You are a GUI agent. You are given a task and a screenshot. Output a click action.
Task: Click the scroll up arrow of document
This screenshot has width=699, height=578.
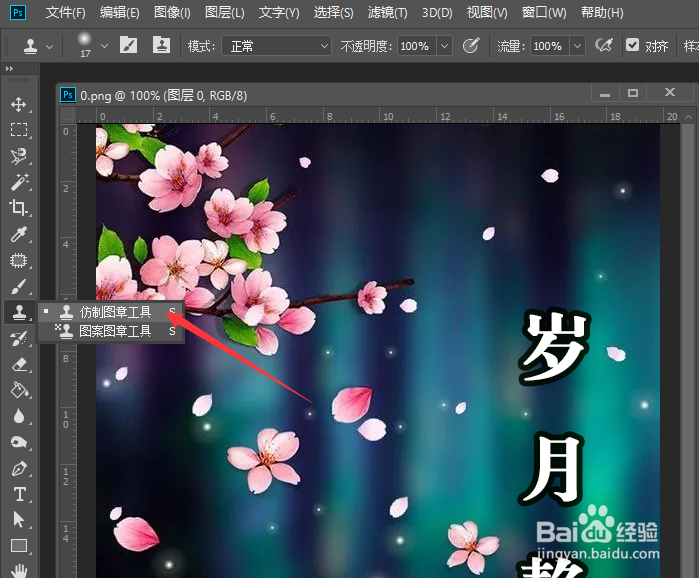tap(688, 117)
